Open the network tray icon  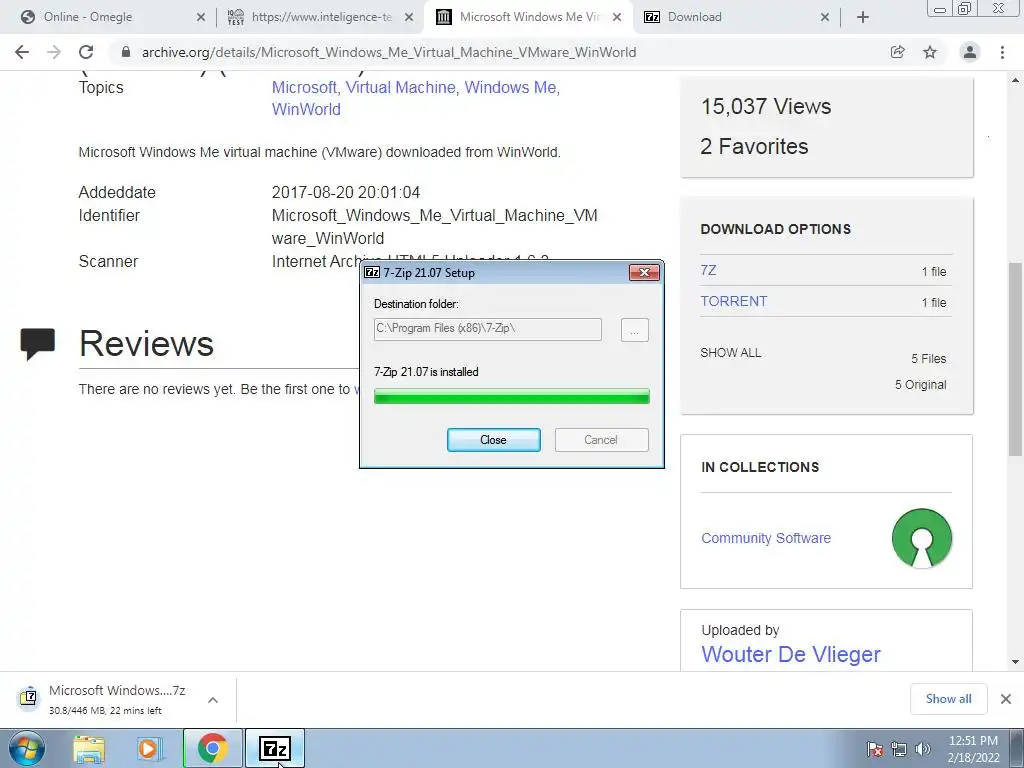click(899, 749)
